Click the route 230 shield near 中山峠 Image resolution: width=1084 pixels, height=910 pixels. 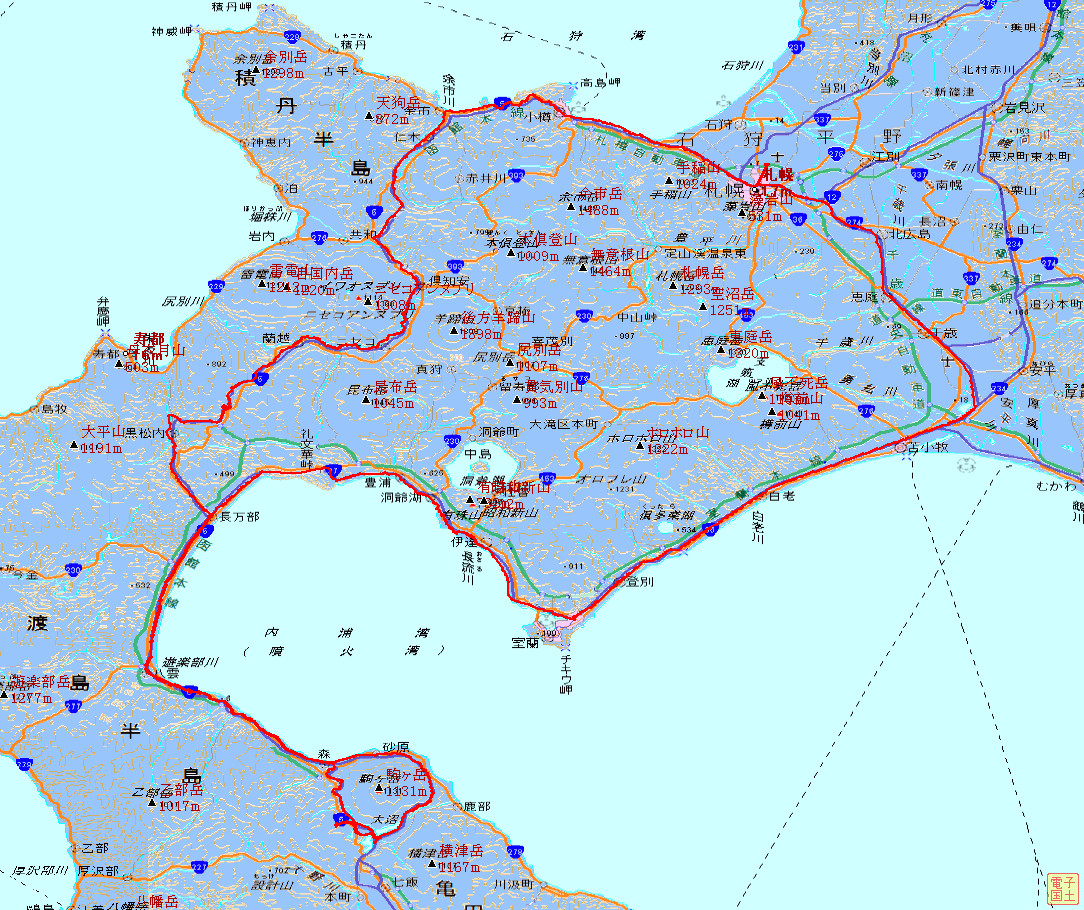pyautogui.click(x=584, y=315)
